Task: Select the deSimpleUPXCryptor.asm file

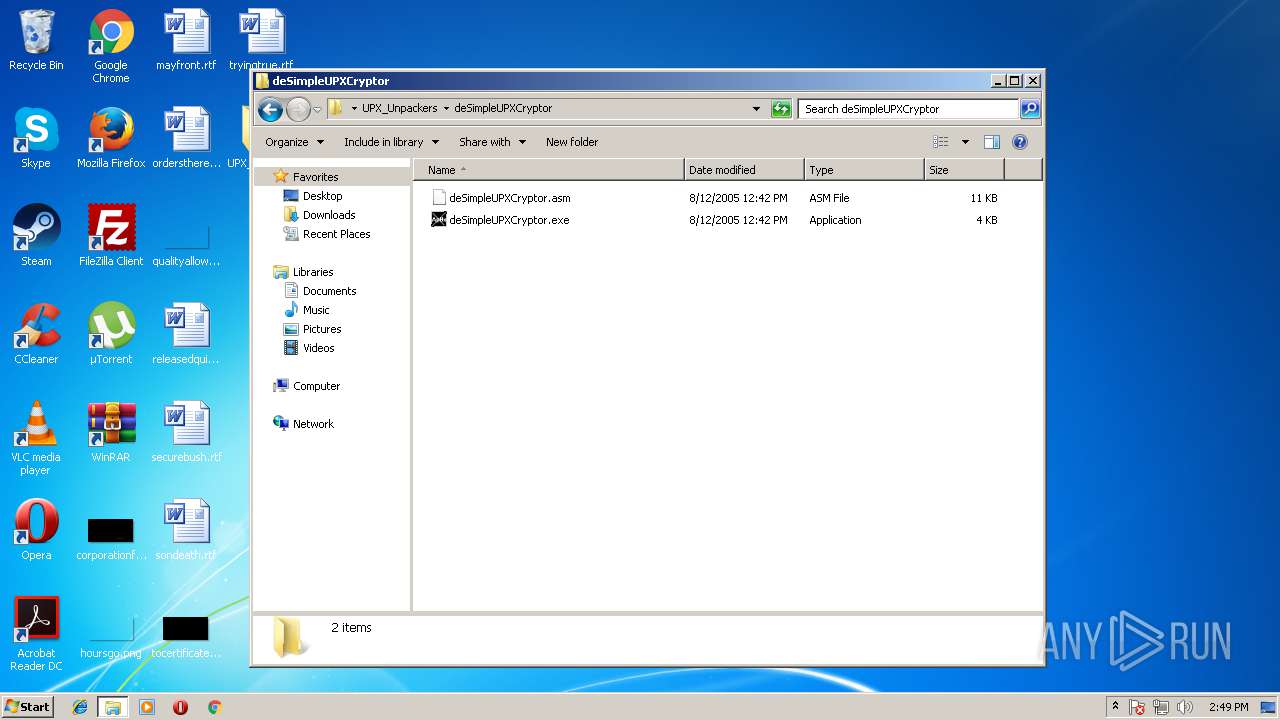Action: pos(510,198)
